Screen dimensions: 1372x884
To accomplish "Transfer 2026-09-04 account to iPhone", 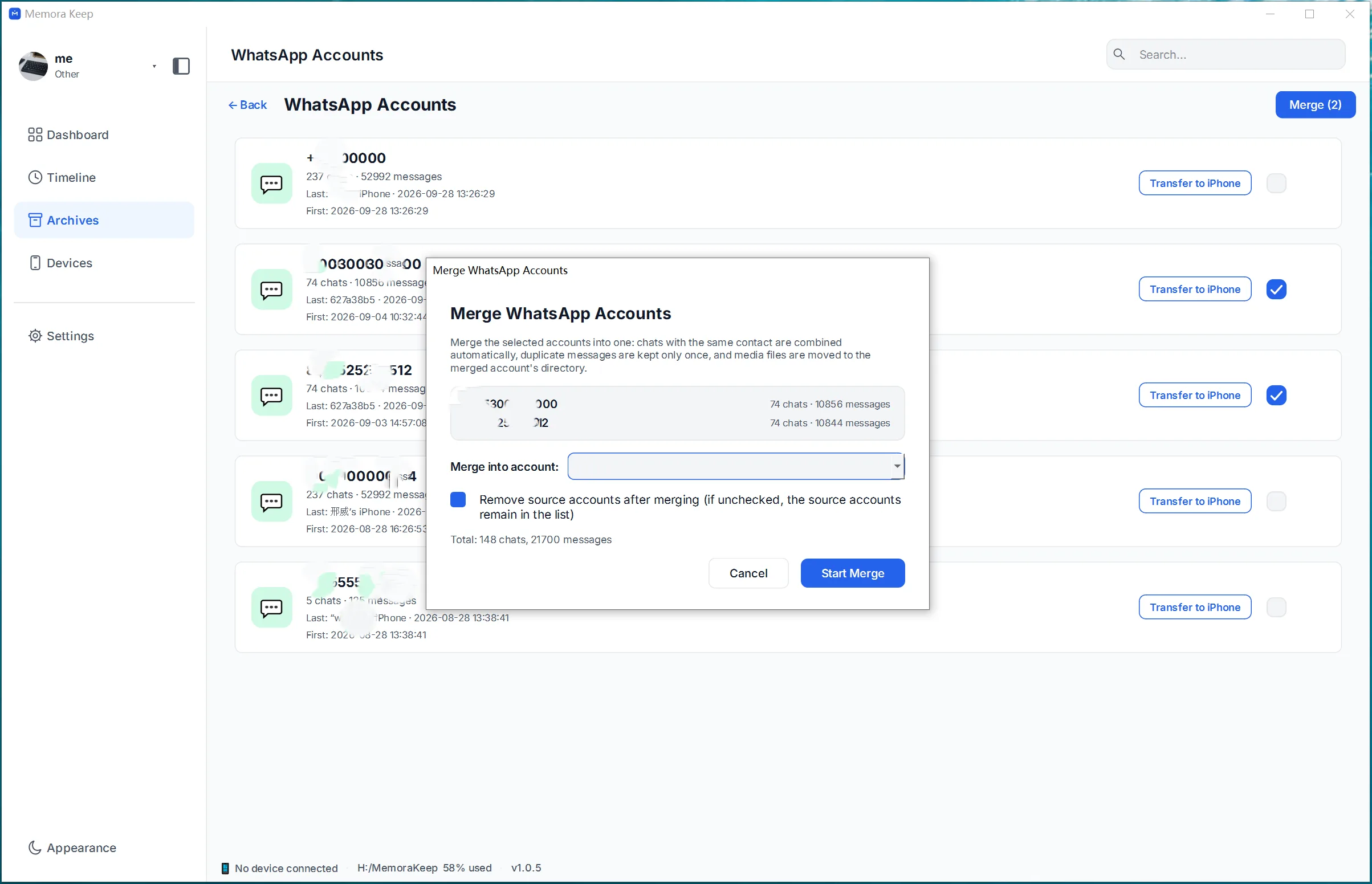I will [1195, 290].
